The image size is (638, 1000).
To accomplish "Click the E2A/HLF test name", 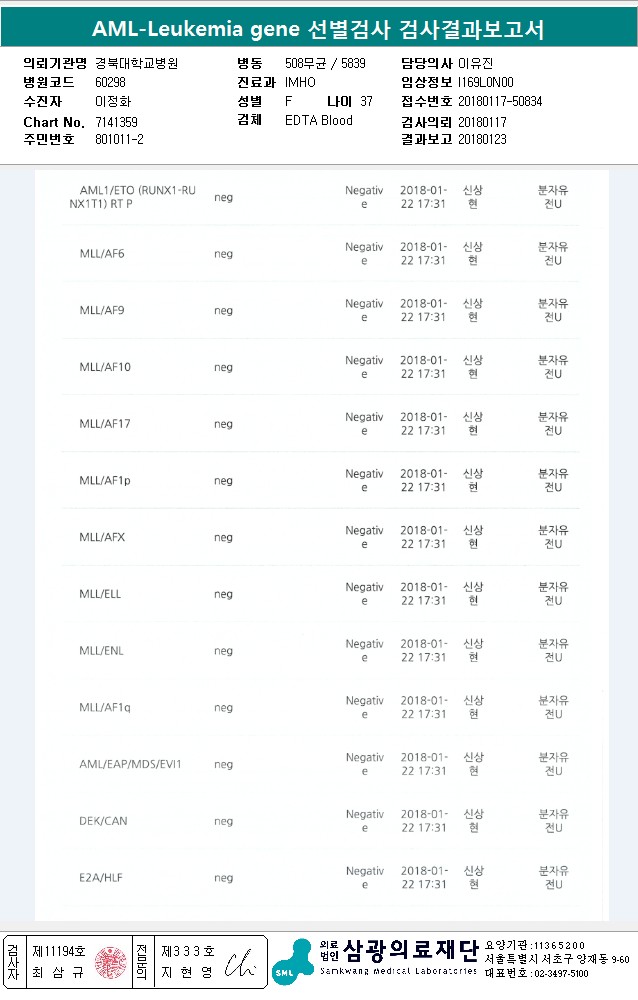I will tap(102, 878).
